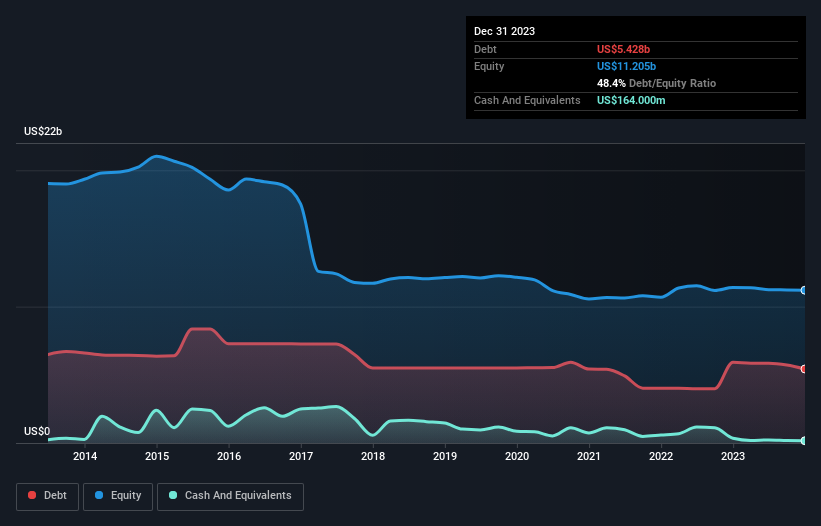Click the 2023 x-axis label

[x=733, y=456]
